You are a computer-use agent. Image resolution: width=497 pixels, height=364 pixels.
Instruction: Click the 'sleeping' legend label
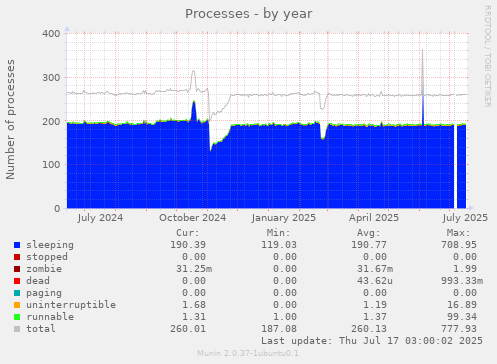click(x=50, y=245)
